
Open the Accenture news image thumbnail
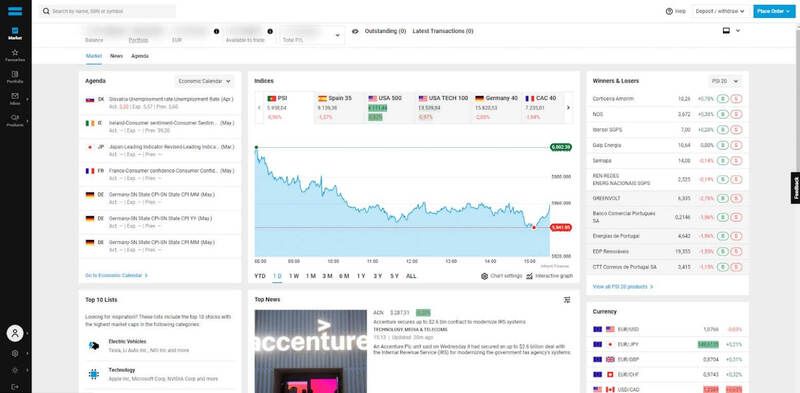311,351
